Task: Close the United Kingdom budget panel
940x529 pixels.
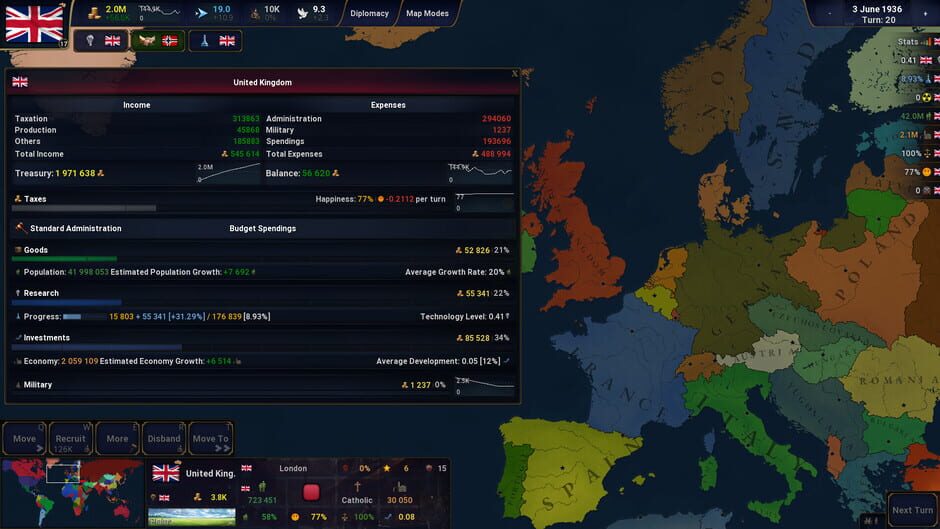Action: pyautogui.click(x=514, y=74)
